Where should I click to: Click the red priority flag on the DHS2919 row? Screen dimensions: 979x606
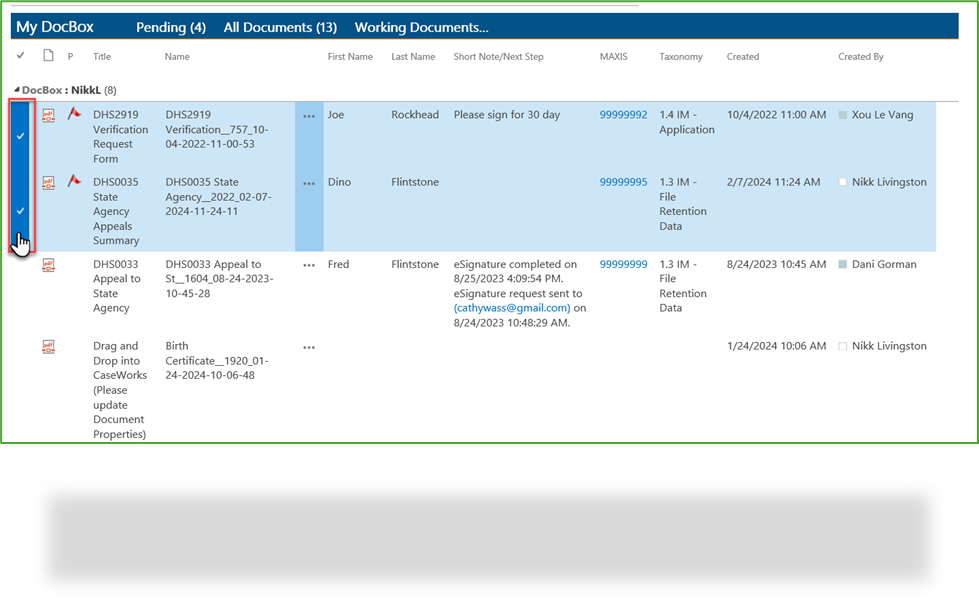point(72,115)
